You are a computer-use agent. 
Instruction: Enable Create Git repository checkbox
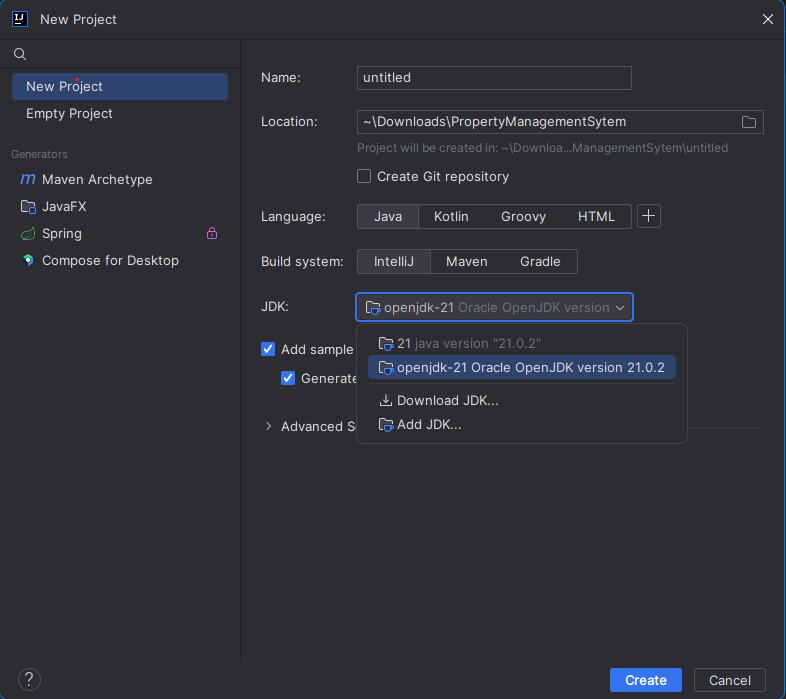tap(364, 176)
